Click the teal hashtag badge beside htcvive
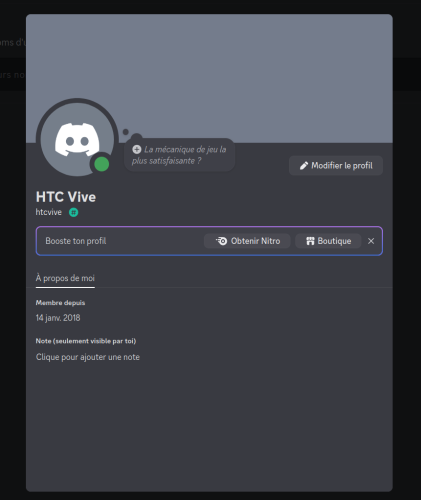Viewport: 421px width, 500px height. 74,212
